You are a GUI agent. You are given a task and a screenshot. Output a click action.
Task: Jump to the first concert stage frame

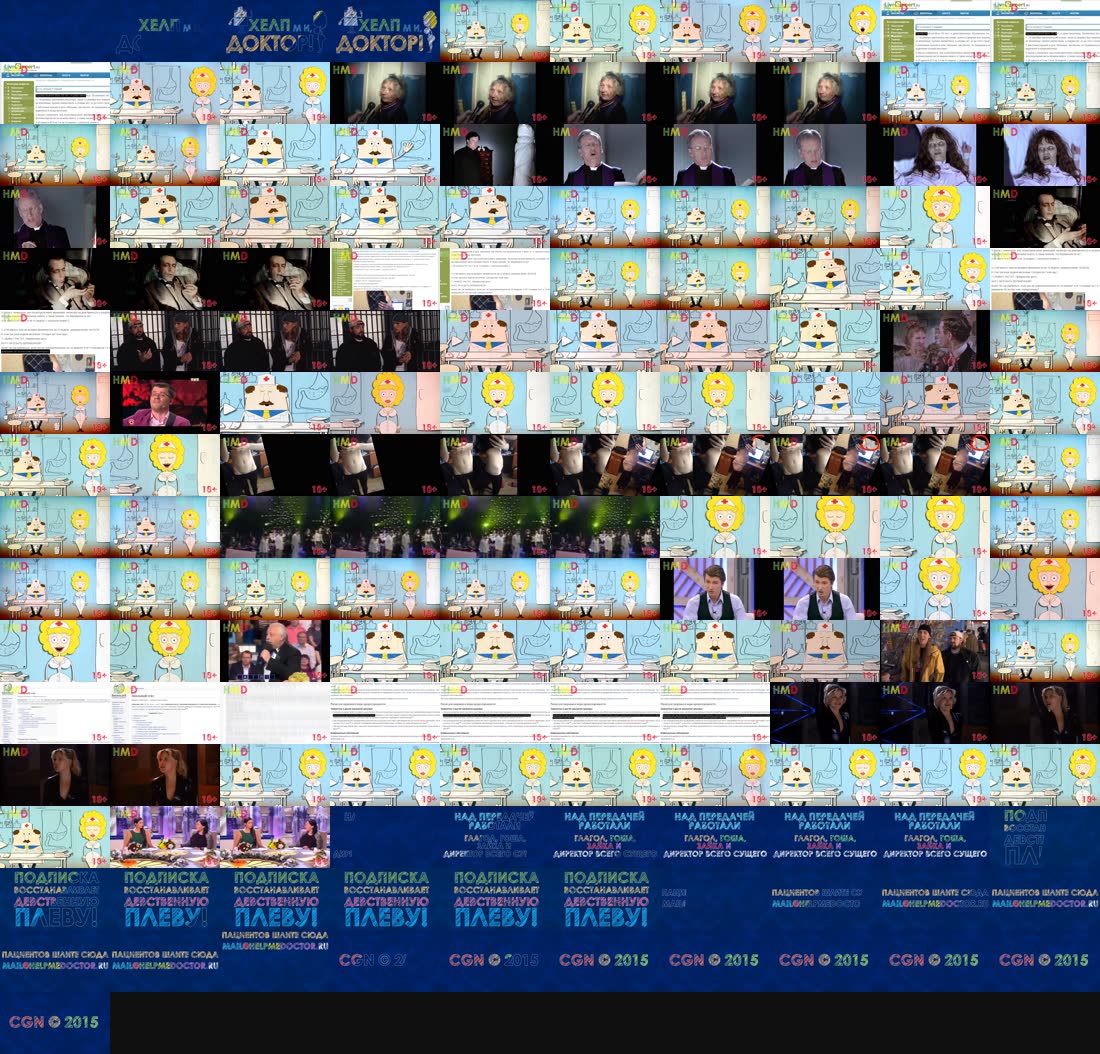275,527
